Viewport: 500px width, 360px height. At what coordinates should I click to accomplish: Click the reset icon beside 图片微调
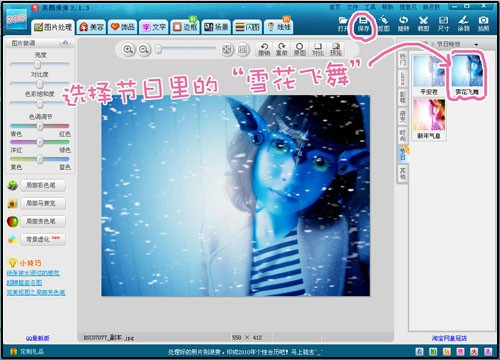click(65, 43)
